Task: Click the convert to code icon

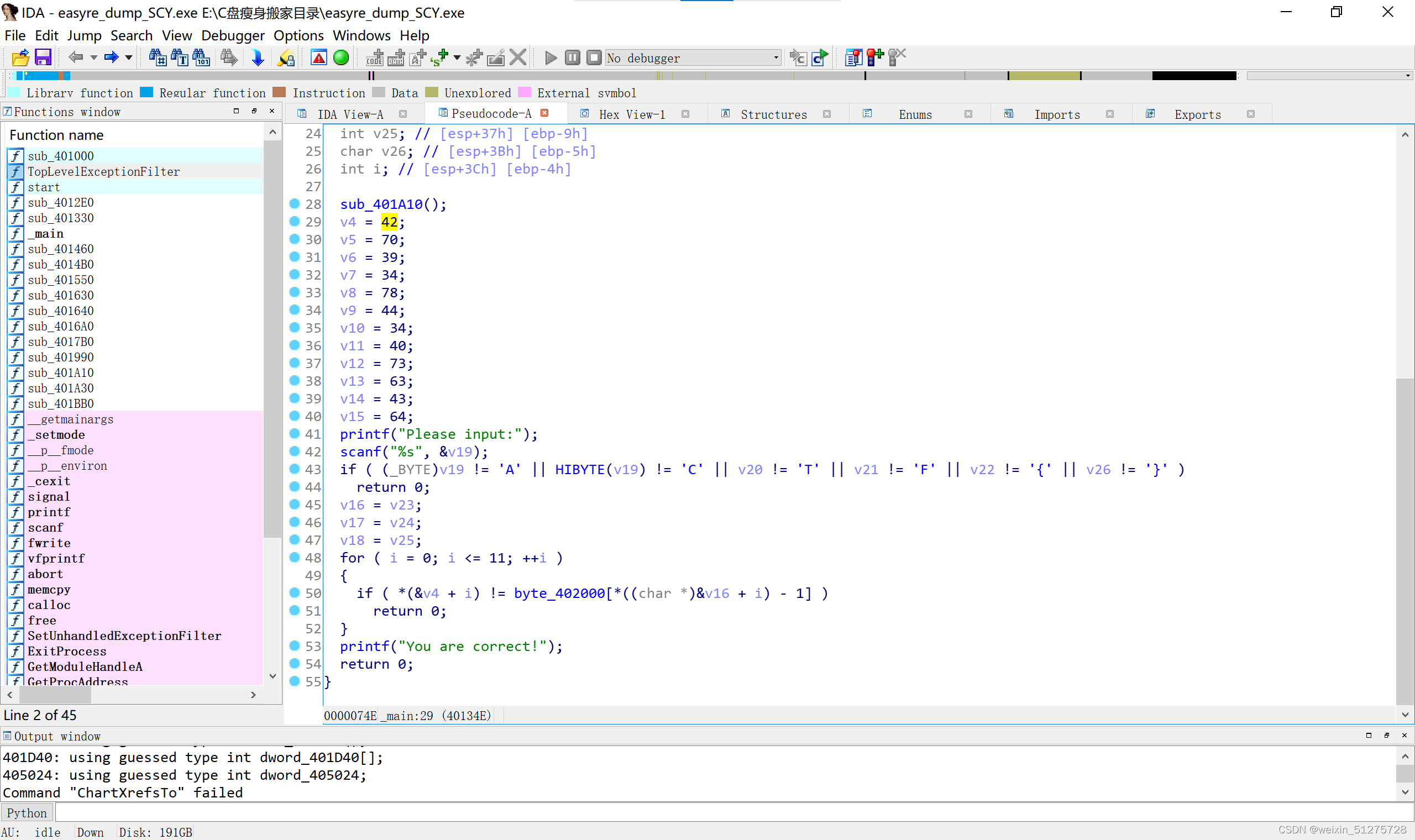Action: pyautogui.click(x=374, y=57)
